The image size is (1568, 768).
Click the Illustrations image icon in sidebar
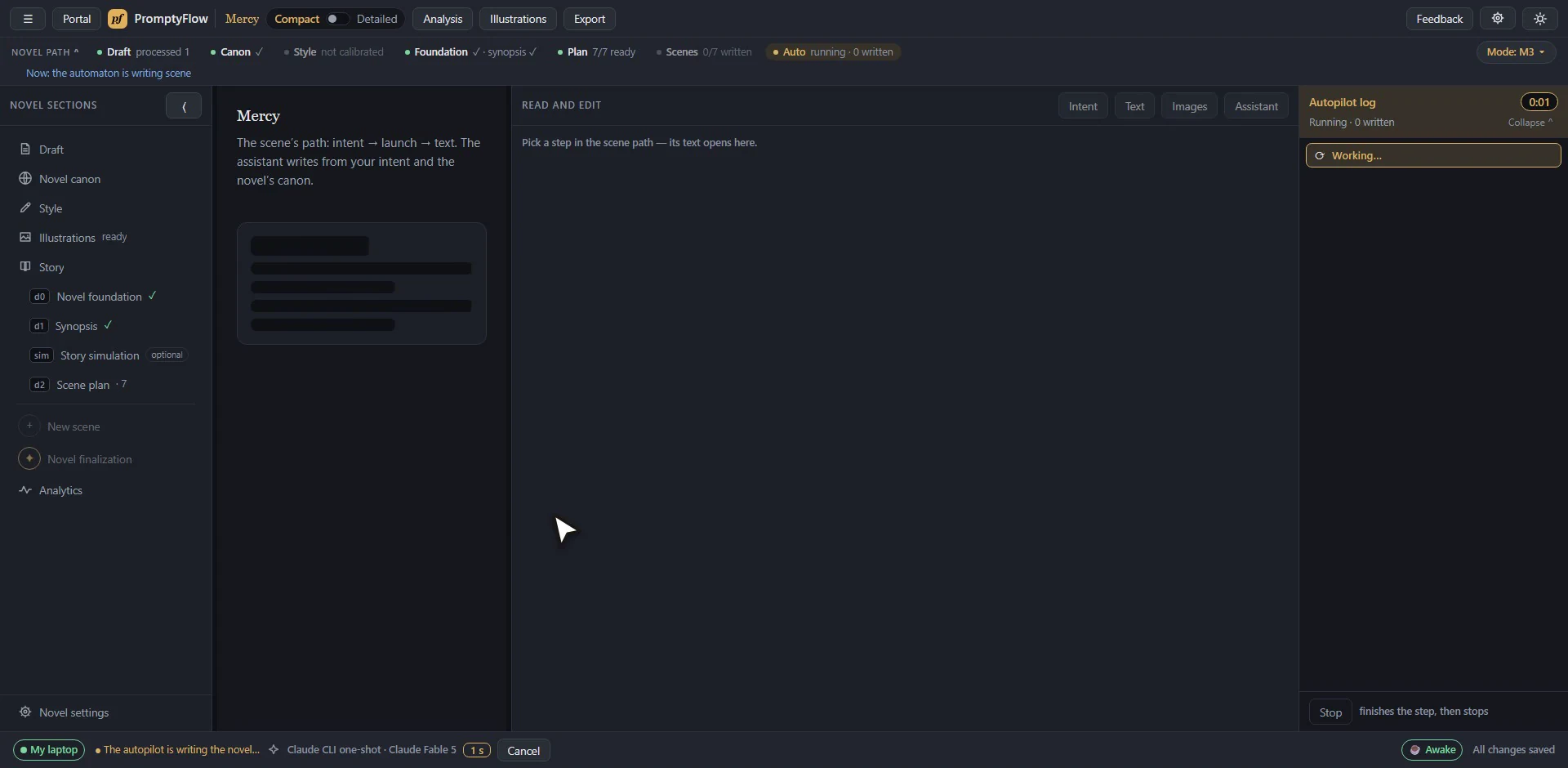coord(25,238)
